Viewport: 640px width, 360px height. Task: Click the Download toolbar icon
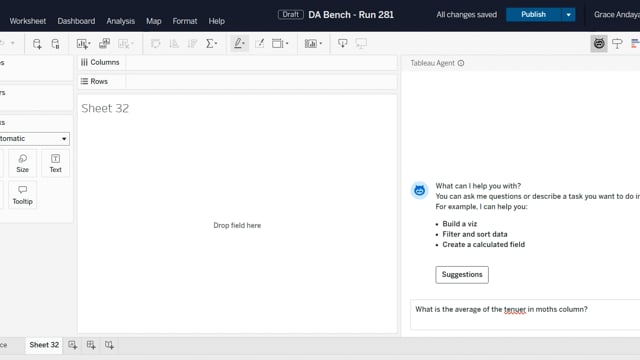pyautogui.click(x=342, y=43)
